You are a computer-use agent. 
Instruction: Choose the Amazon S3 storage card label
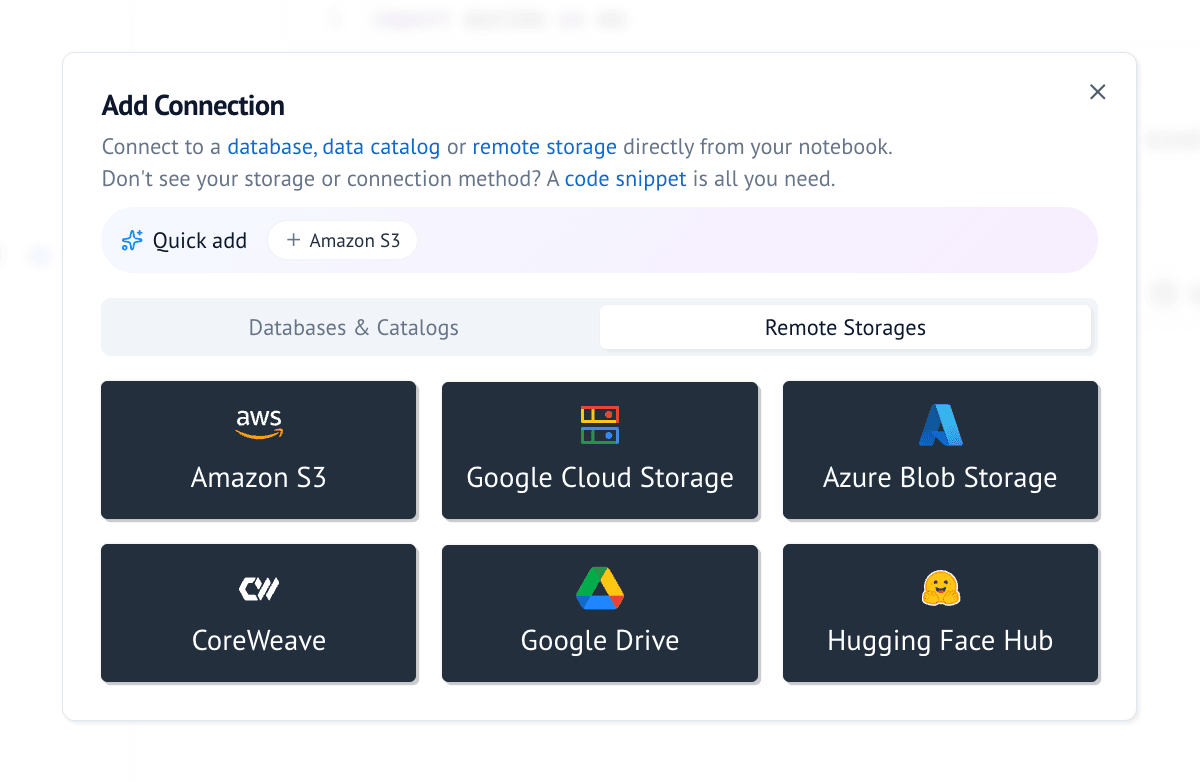point(259,477)
